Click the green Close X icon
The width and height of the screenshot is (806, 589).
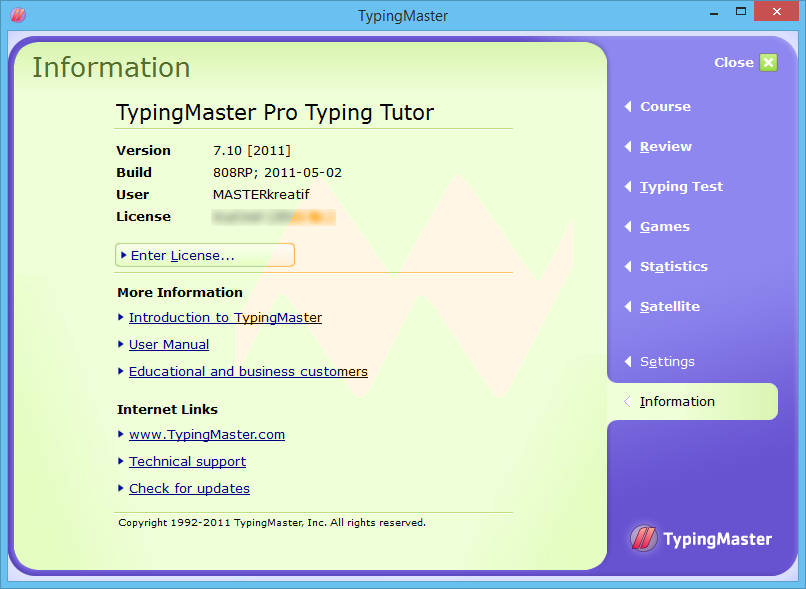[x=768, y=63]
